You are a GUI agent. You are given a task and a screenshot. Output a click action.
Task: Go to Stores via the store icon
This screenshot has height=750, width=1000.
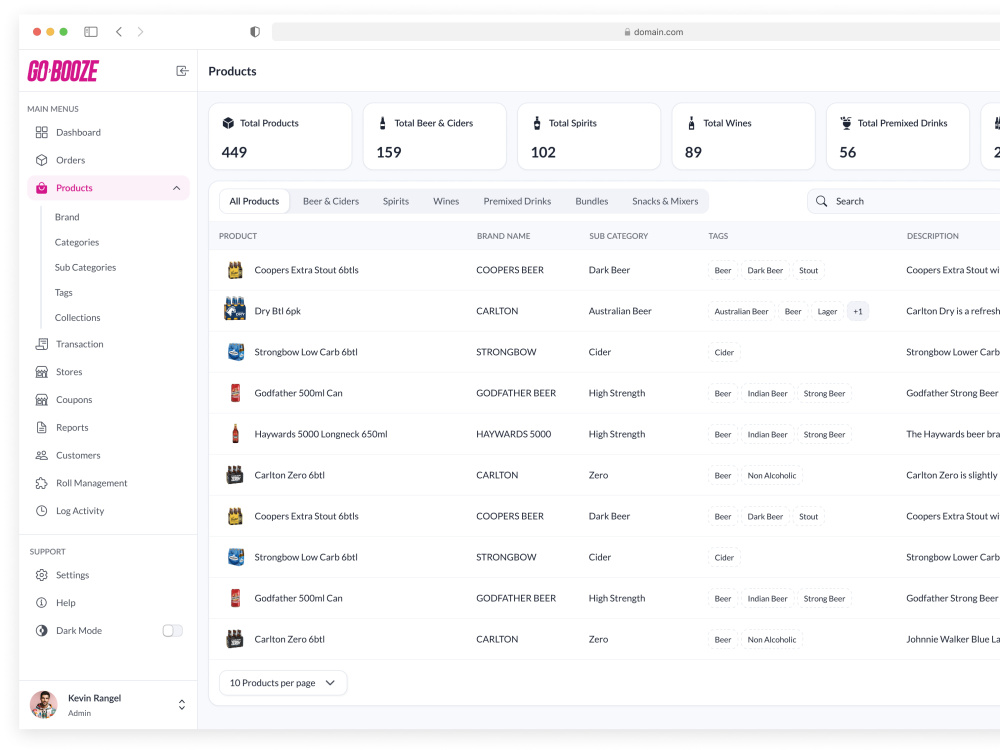coord(41,372)
